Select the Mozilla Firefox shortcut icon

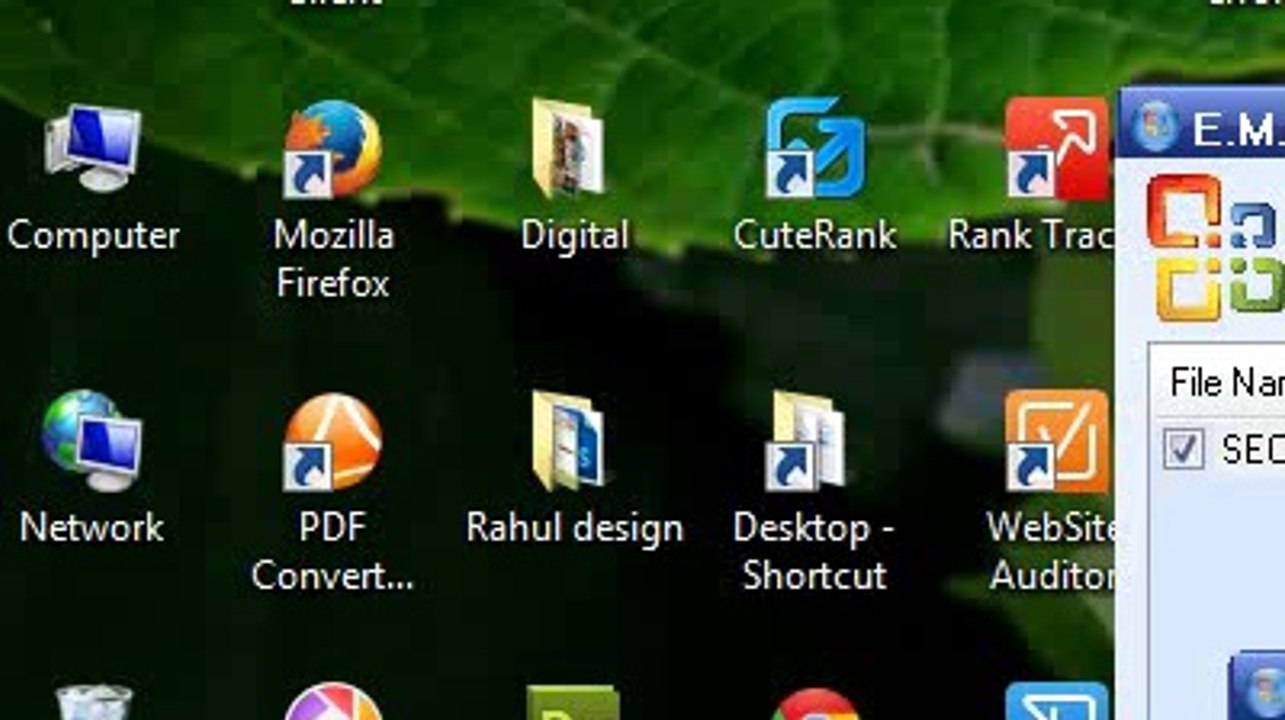(x=333, y=148)
